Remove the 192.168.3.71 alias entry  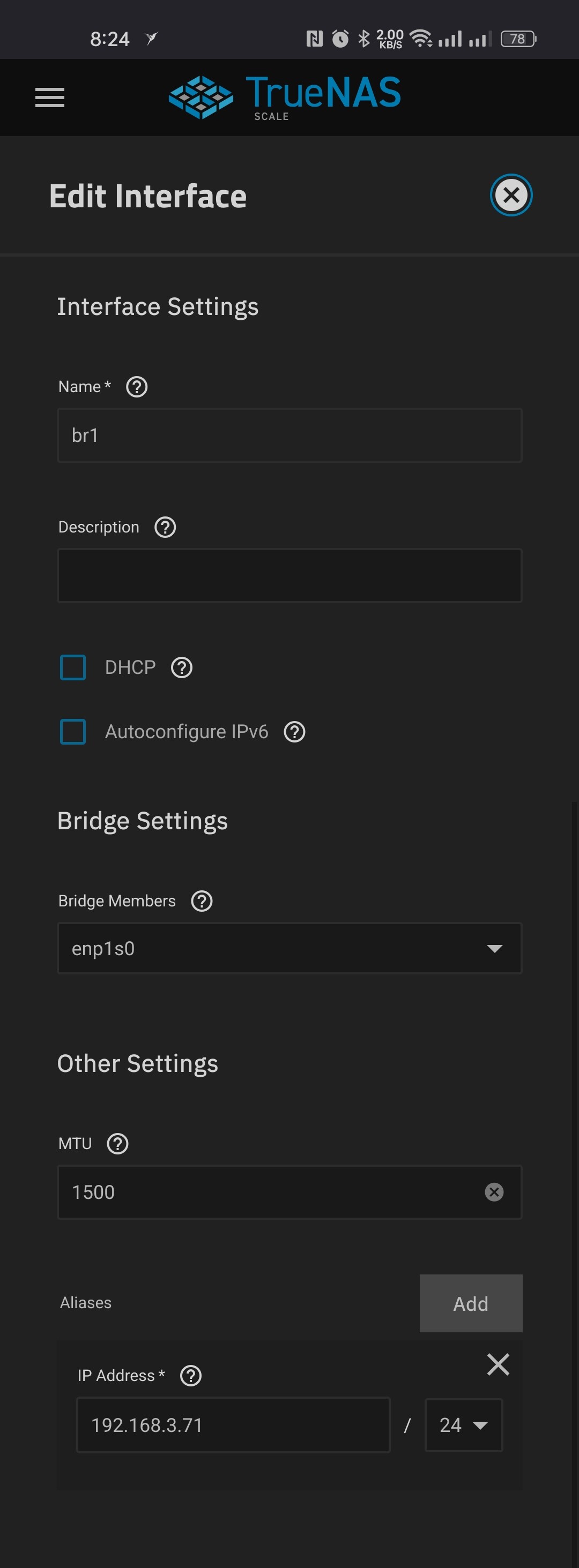[498, 1364]
